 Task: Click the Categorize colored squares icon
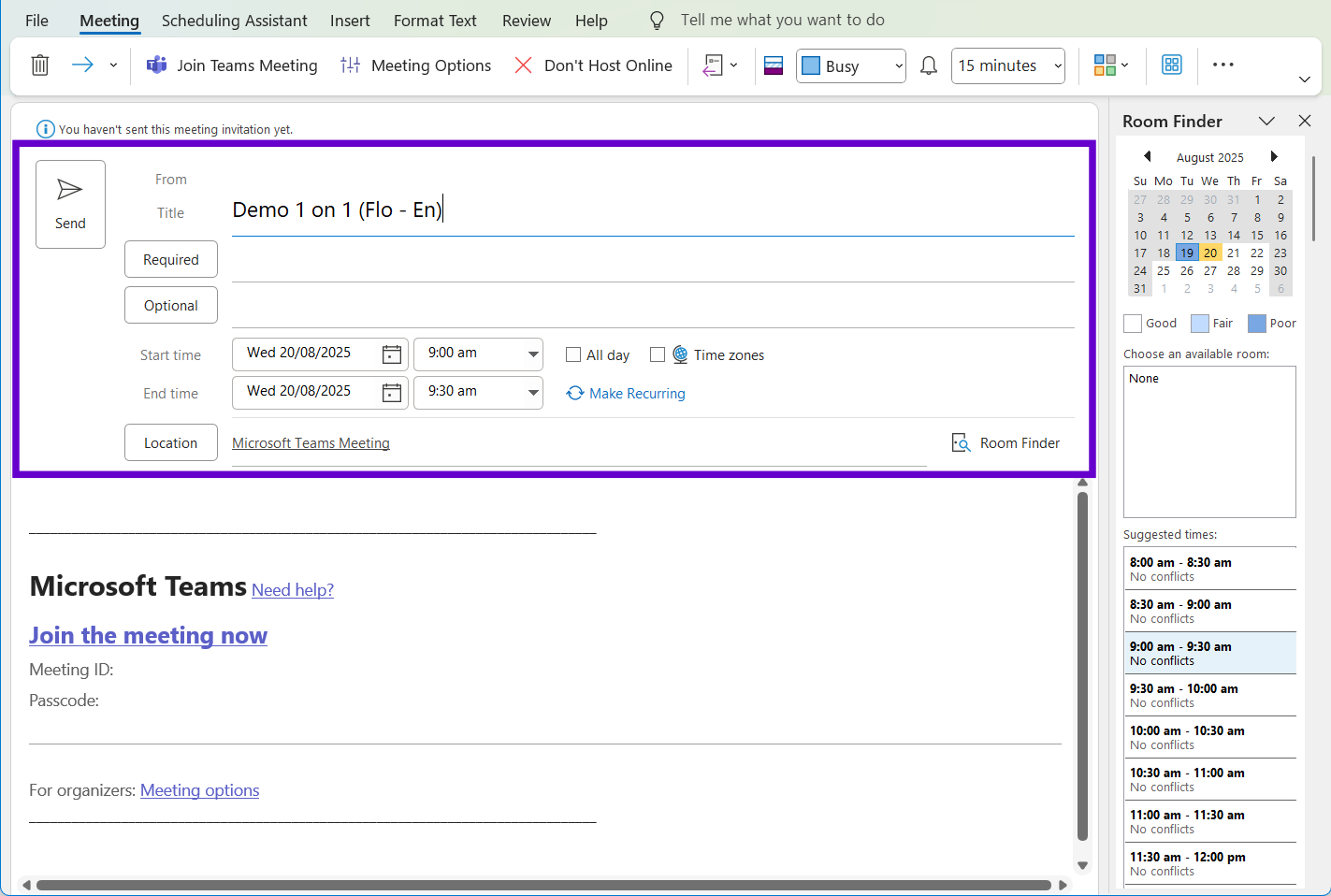[x=1105, y=65]
